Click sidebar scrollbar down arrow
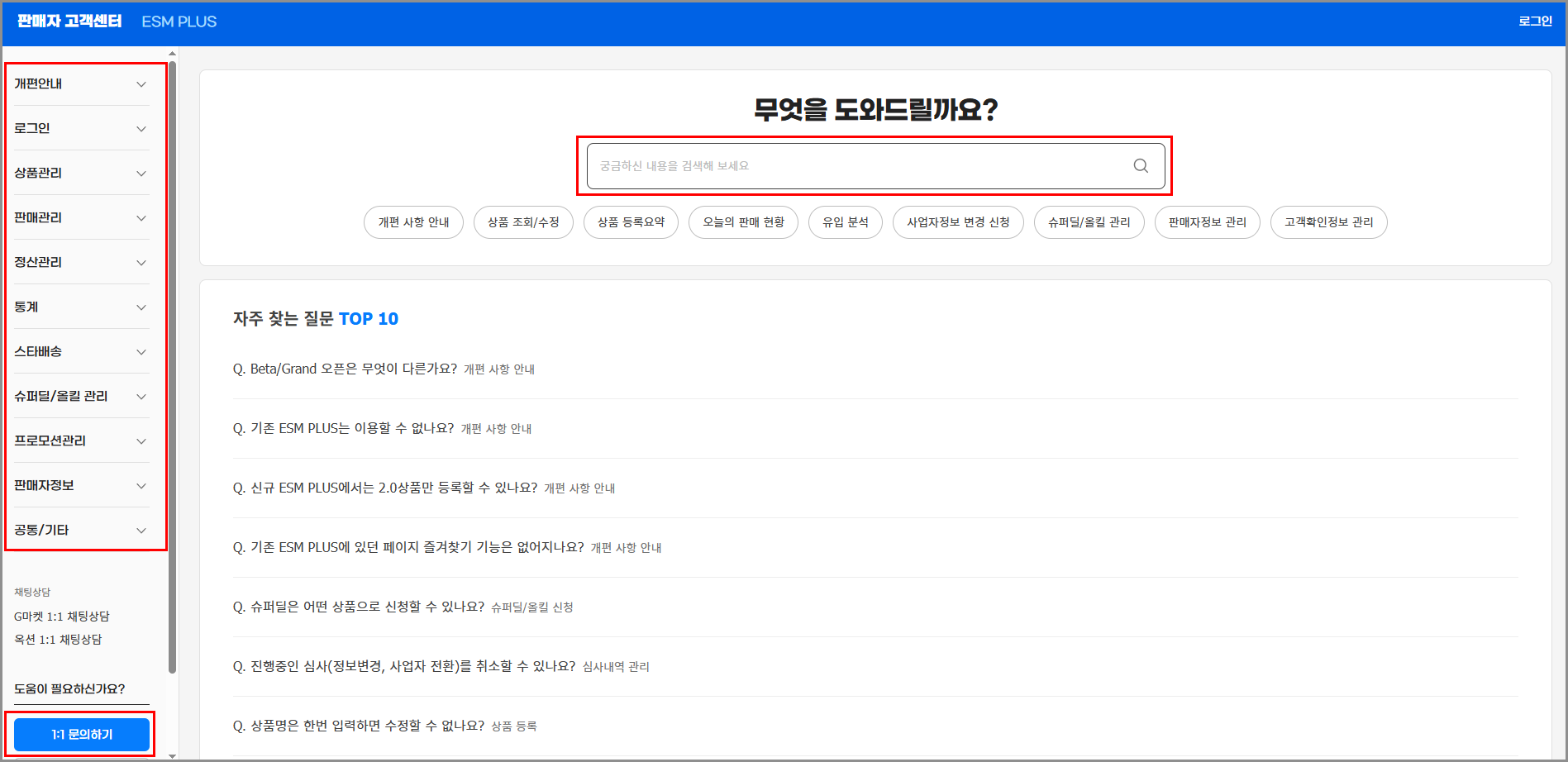 [172, 755]
